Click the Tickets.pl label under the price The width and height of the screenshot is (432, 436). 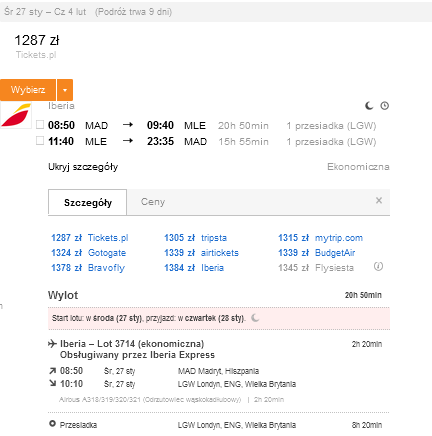tap(36, 55)
